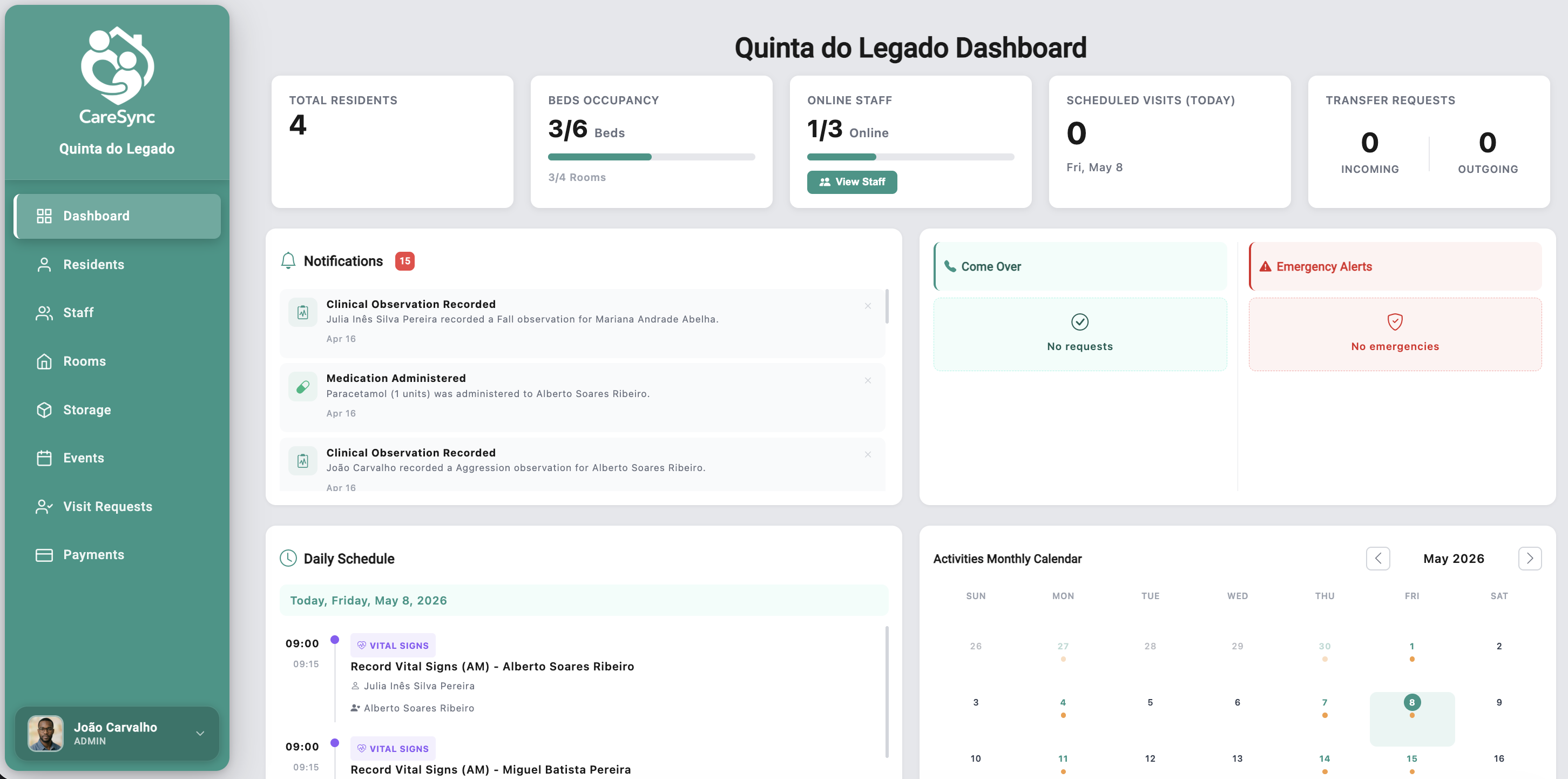Open the Rooms page

[x=118, y=361]
